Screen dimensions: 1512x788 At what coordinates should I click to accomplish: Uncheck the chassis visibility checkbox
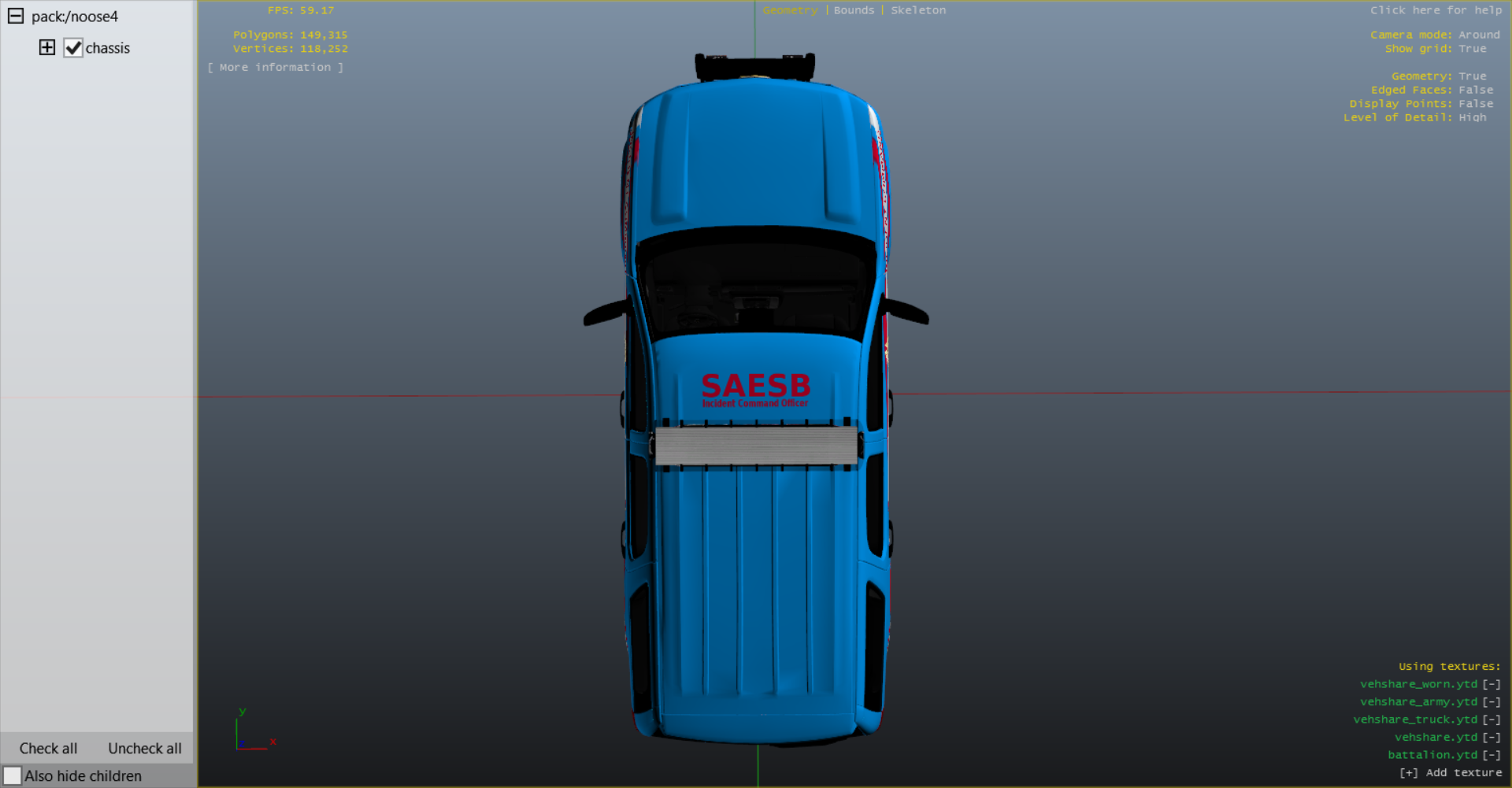73,48
